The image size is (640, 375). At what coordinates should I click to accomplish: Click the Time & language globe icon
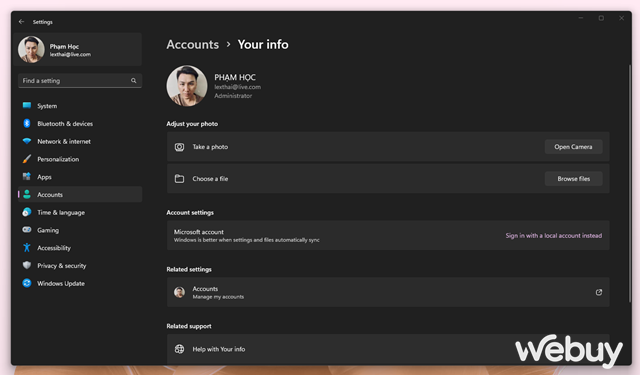pyautogui.click(x=27, y=212)
